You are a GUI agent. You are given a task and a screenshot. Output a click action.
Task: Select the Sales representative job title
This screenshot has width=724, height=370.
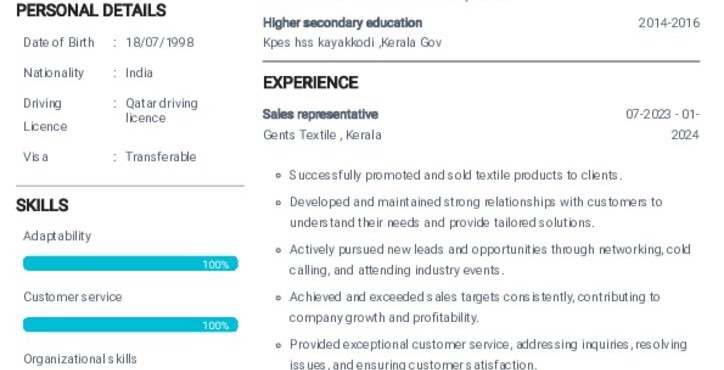tap(320, 114)
